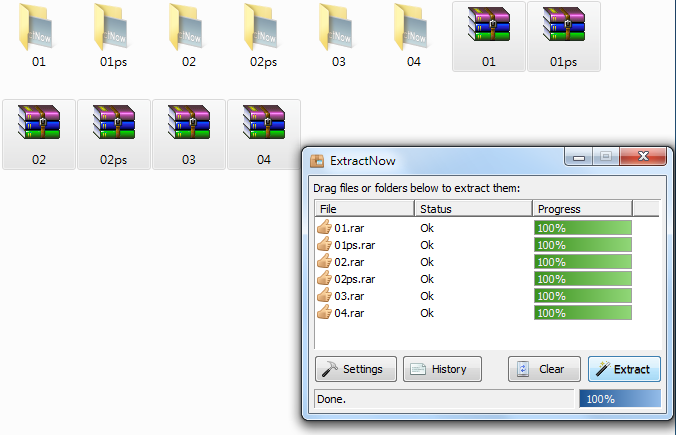676x435 pixels.
Task: Start extraction with Extract button
Action: [624, 369]
